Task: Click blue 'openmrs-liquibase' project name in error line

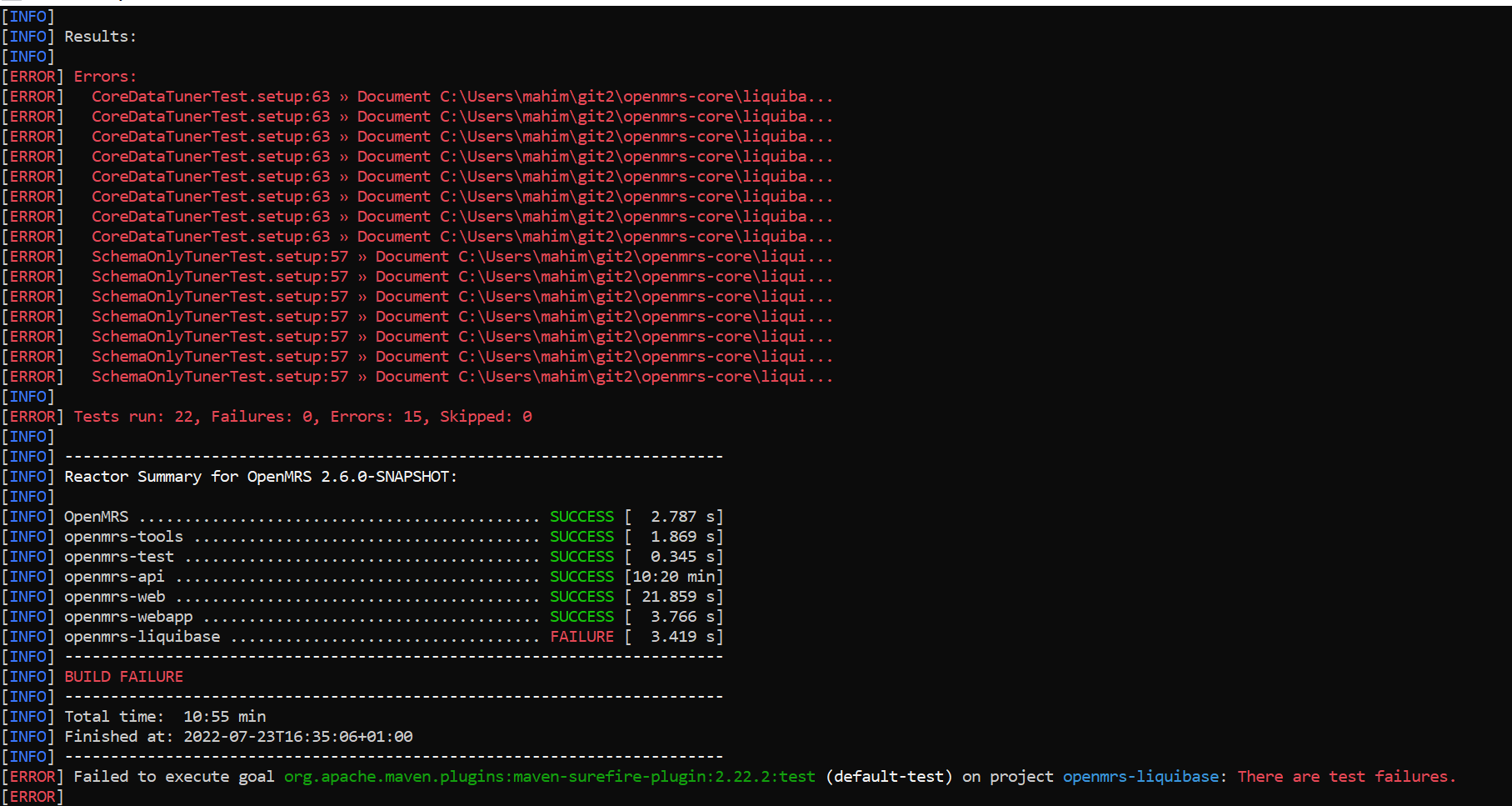Action: click(x=1141, y=777)
